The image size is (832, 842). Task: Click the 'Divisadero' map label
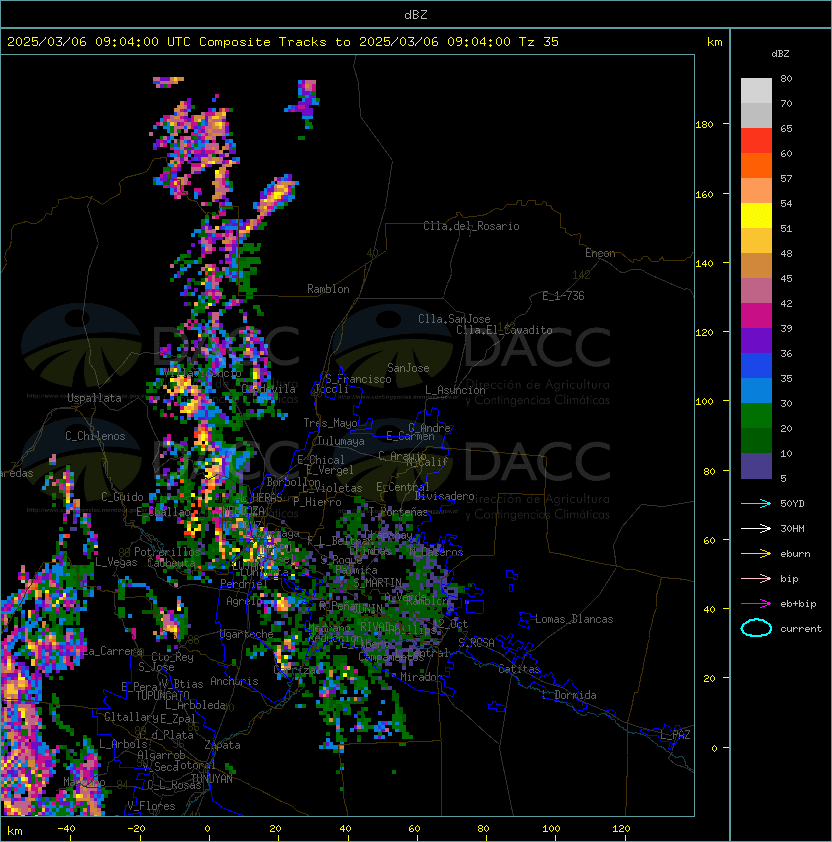[x=444, y=496]
